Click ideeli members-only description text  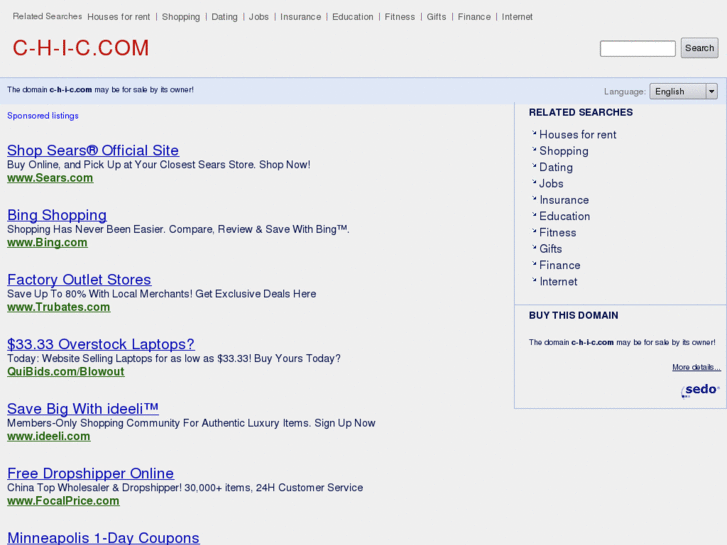[191, 423]
